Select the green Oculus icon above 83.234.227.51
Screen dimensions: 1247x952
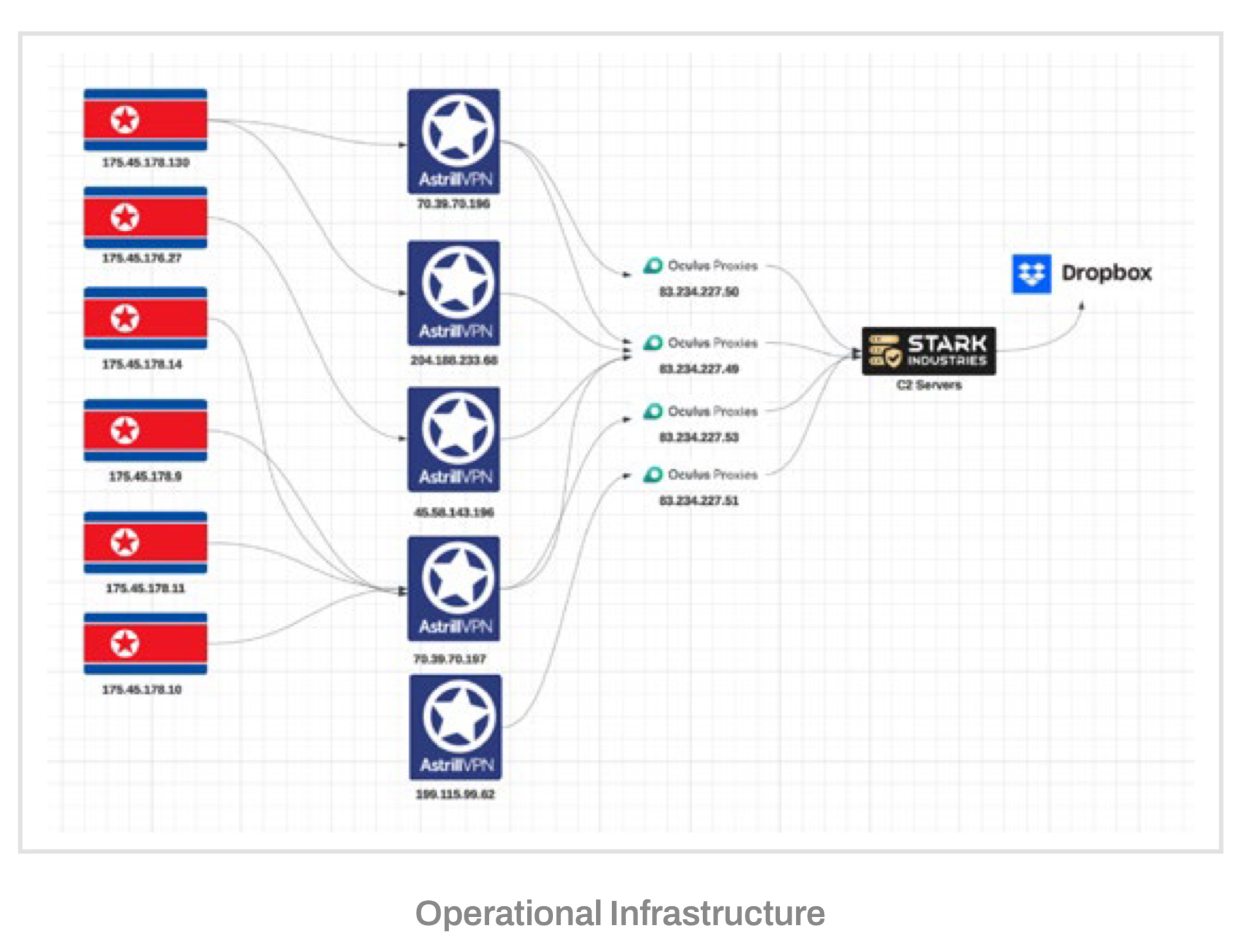click(652, 474)
